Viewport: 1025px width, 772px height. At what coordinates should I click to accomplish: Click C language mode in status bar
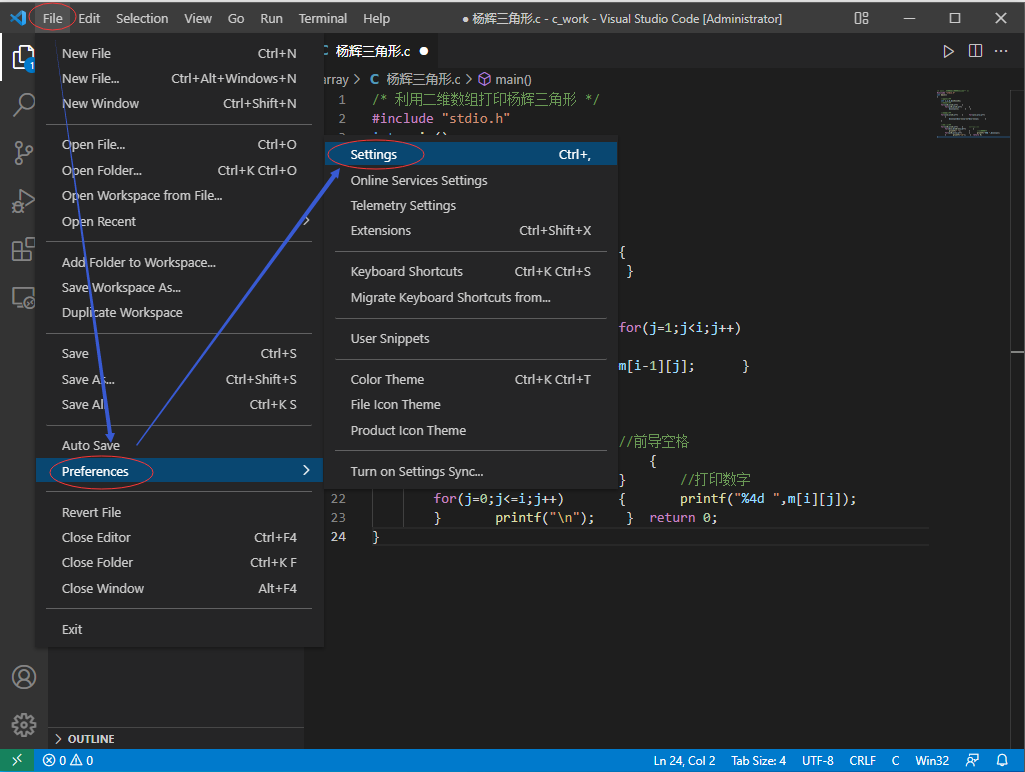point(895,760)
